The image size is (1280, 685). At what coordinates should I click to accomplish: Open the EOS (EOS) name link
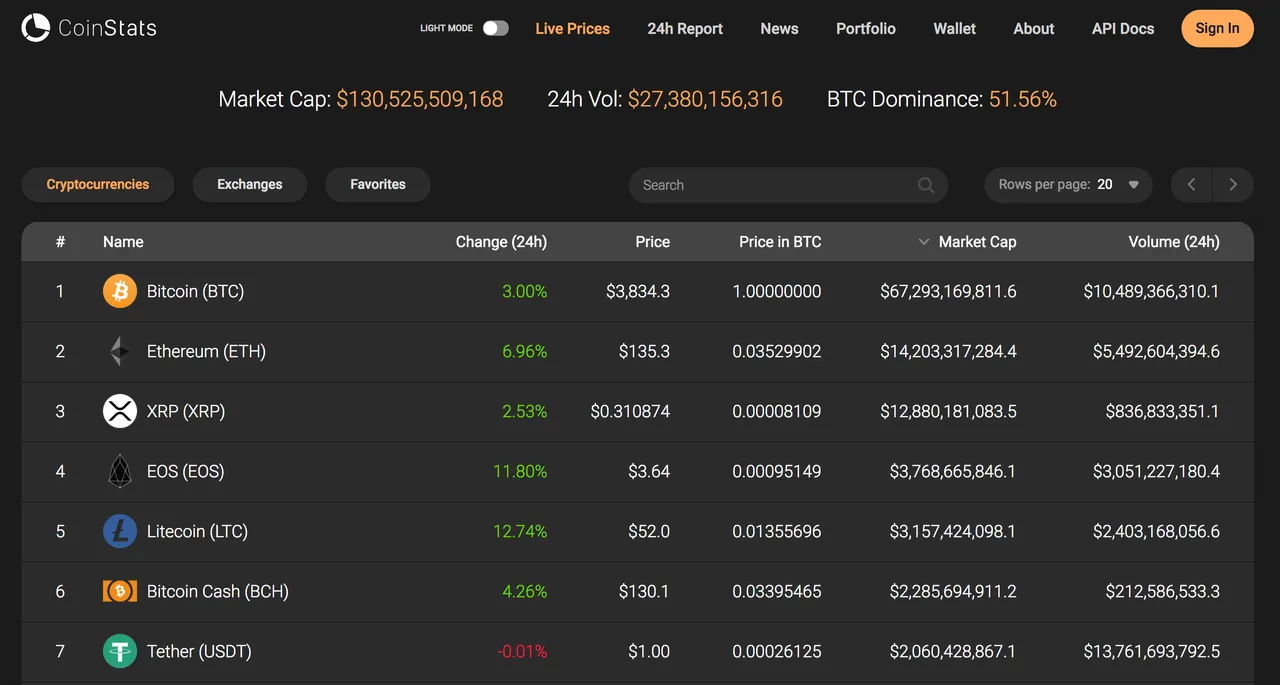point(185,471)
